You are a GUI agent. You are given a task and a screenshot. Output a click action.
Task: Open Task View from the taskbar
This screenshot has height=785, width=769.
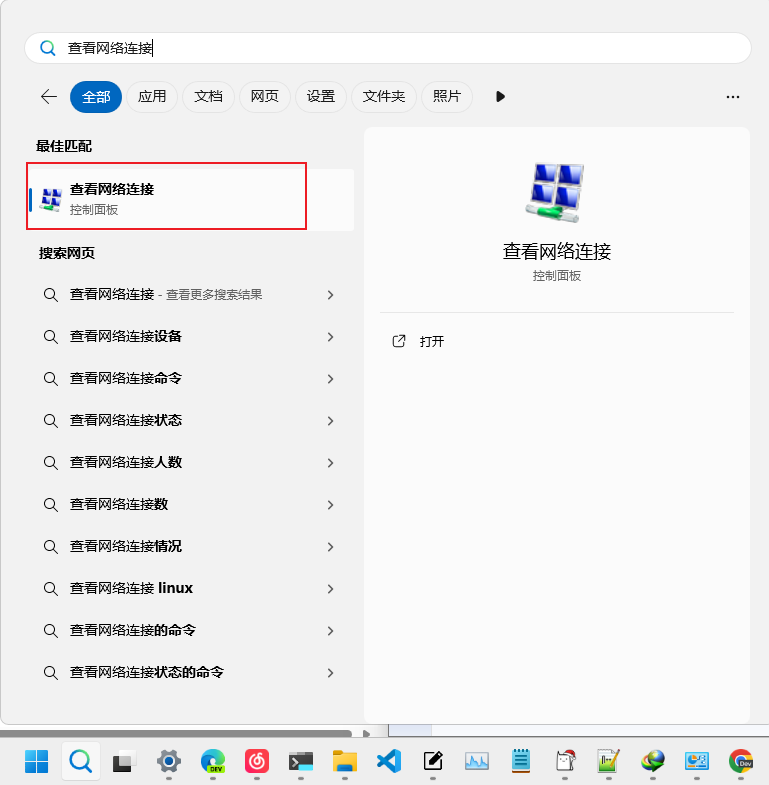coord(124,761)
